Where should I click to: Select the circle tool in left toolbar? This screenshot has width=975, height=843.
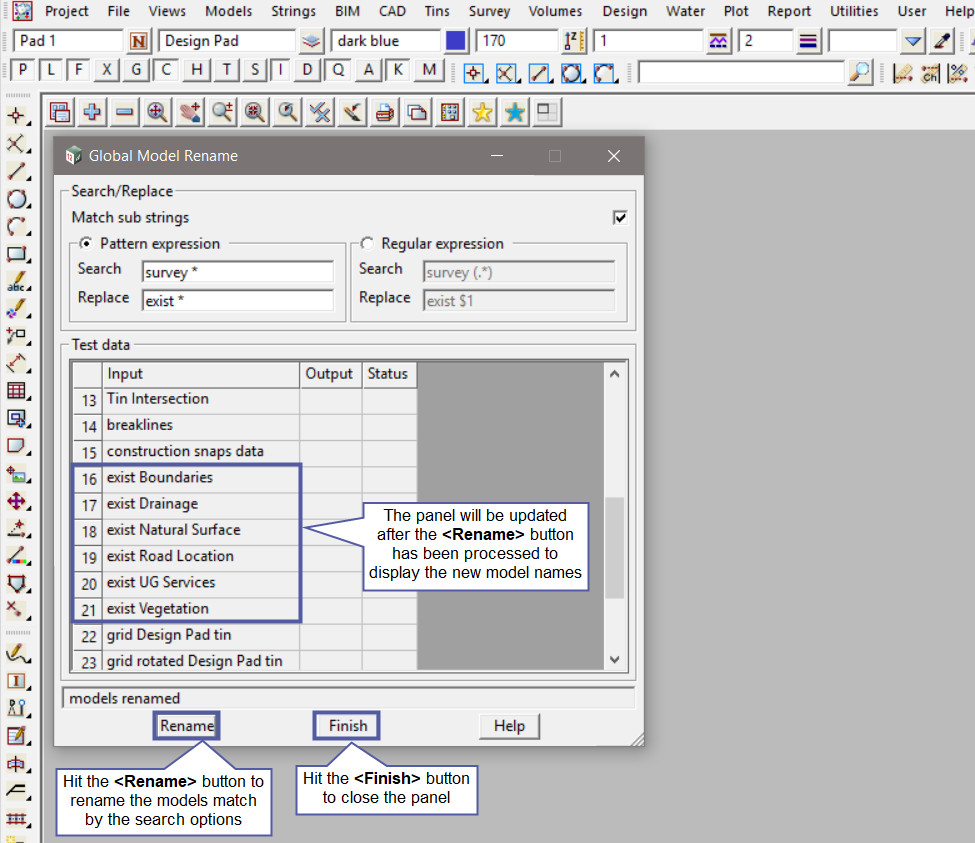point(16,199)
